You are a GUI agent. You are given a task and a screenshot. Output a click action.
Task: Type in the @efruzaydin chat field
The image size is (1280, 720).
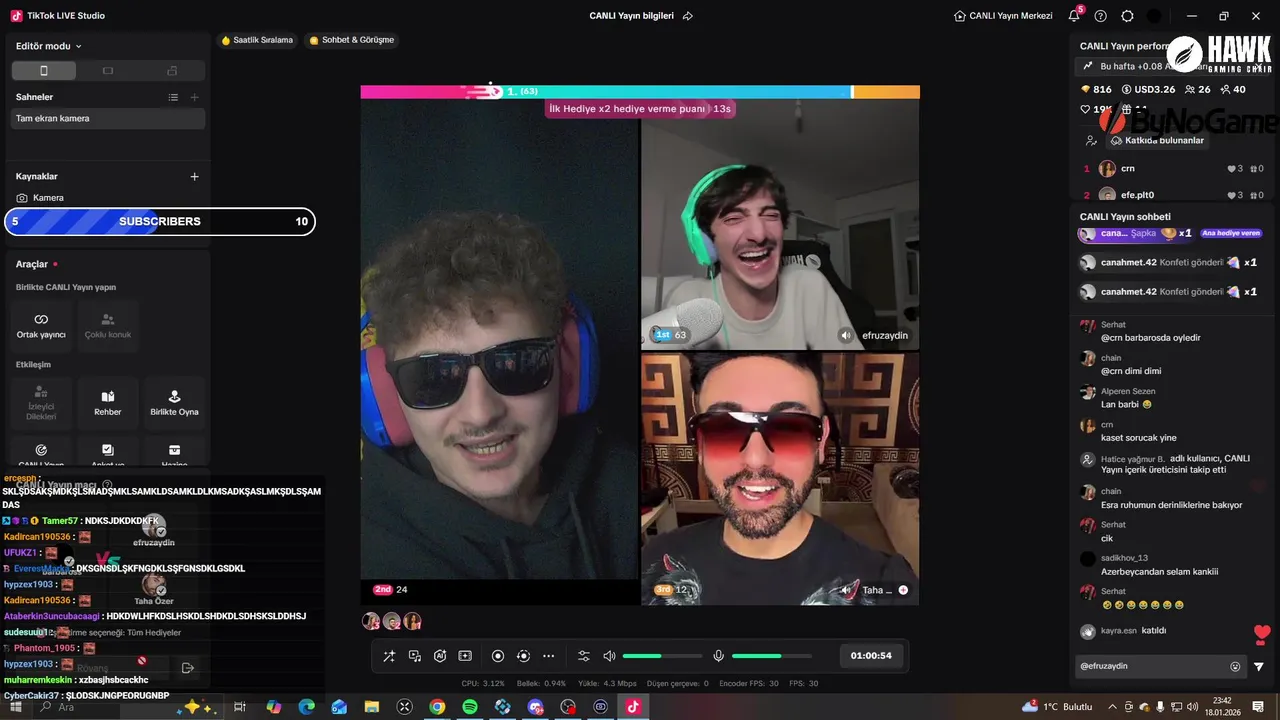pyautogui.click(x=1152, y=666)
